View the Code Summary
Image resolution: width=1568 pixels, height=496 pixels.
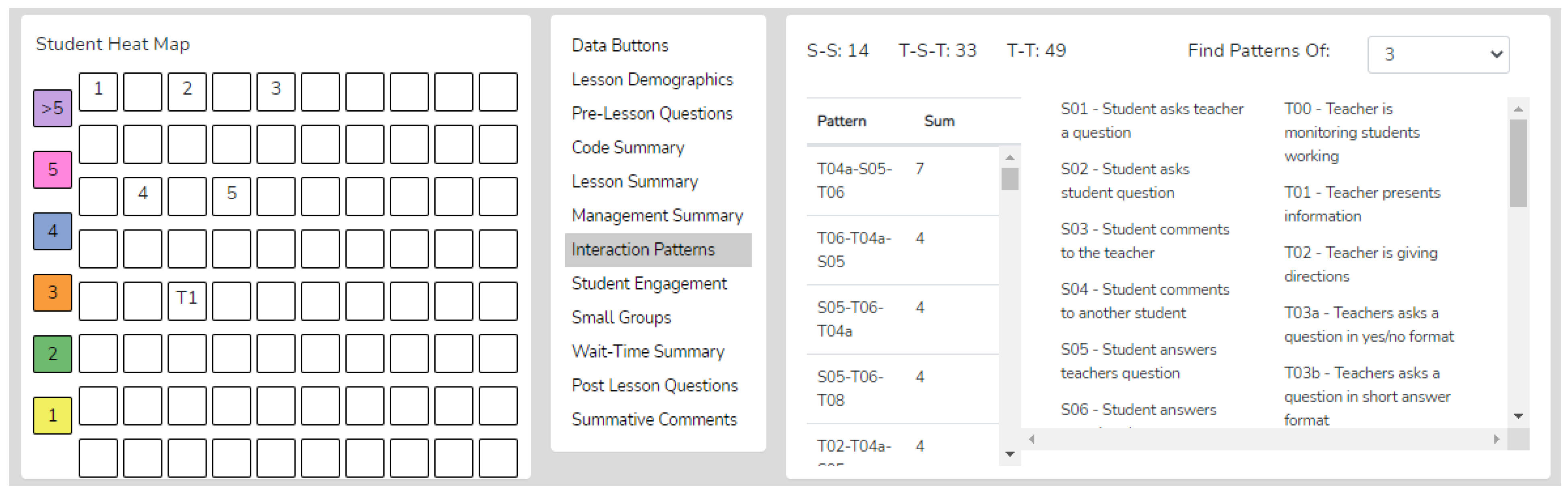pos(628,147)
